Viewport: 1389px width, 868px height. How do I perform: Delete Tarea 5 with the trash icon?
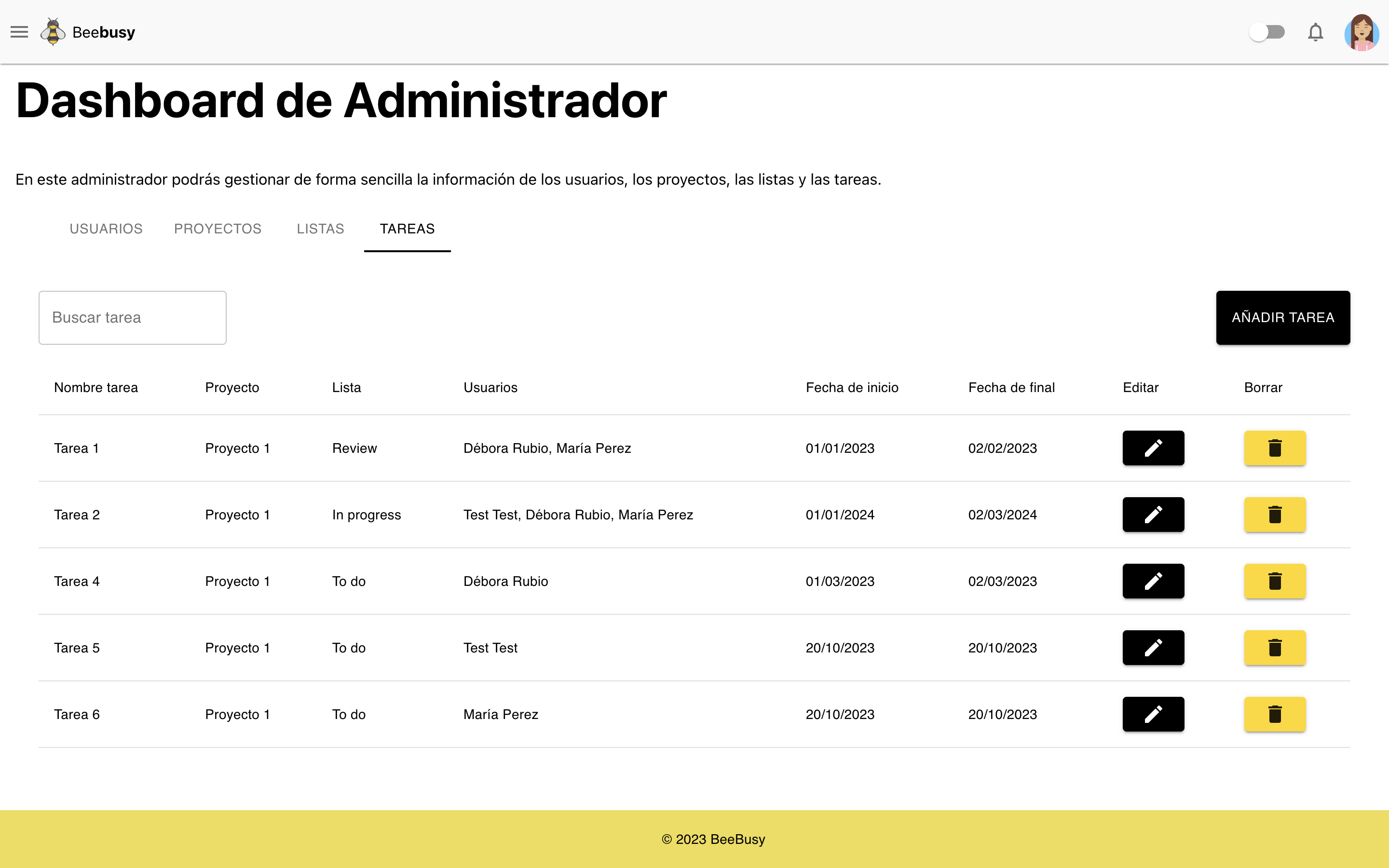1275,648
